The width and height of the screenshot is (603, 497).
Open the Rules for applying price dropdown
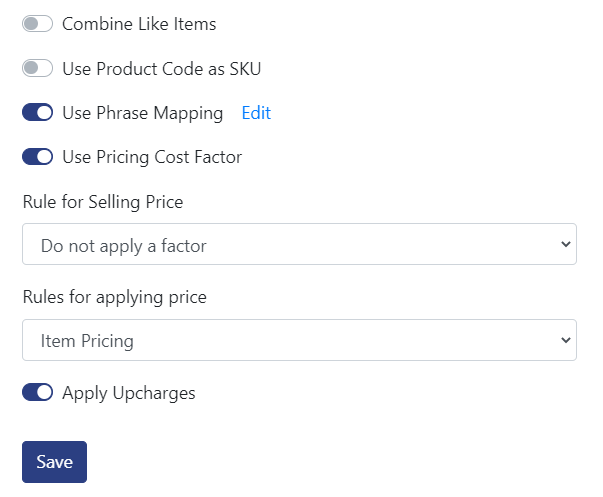pyautogui.click(x=299, y=340)
